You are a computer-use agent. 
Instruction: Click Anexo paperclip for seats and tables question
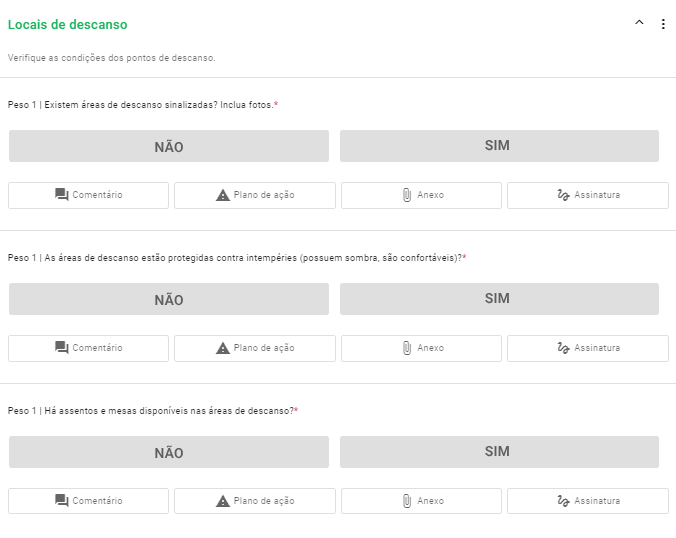pos(407,501)
